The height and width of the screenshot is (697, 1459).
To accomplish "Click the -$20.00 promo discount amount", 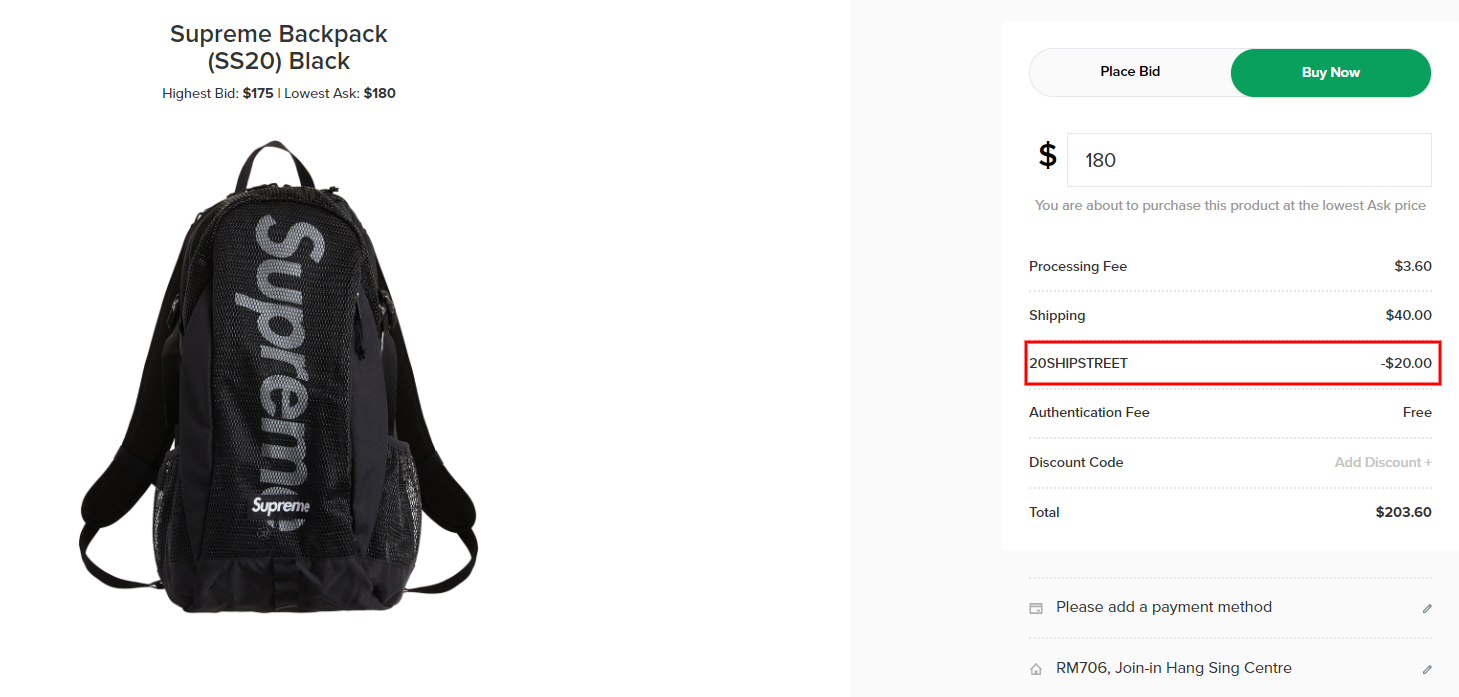I will tap(1406, 363).
